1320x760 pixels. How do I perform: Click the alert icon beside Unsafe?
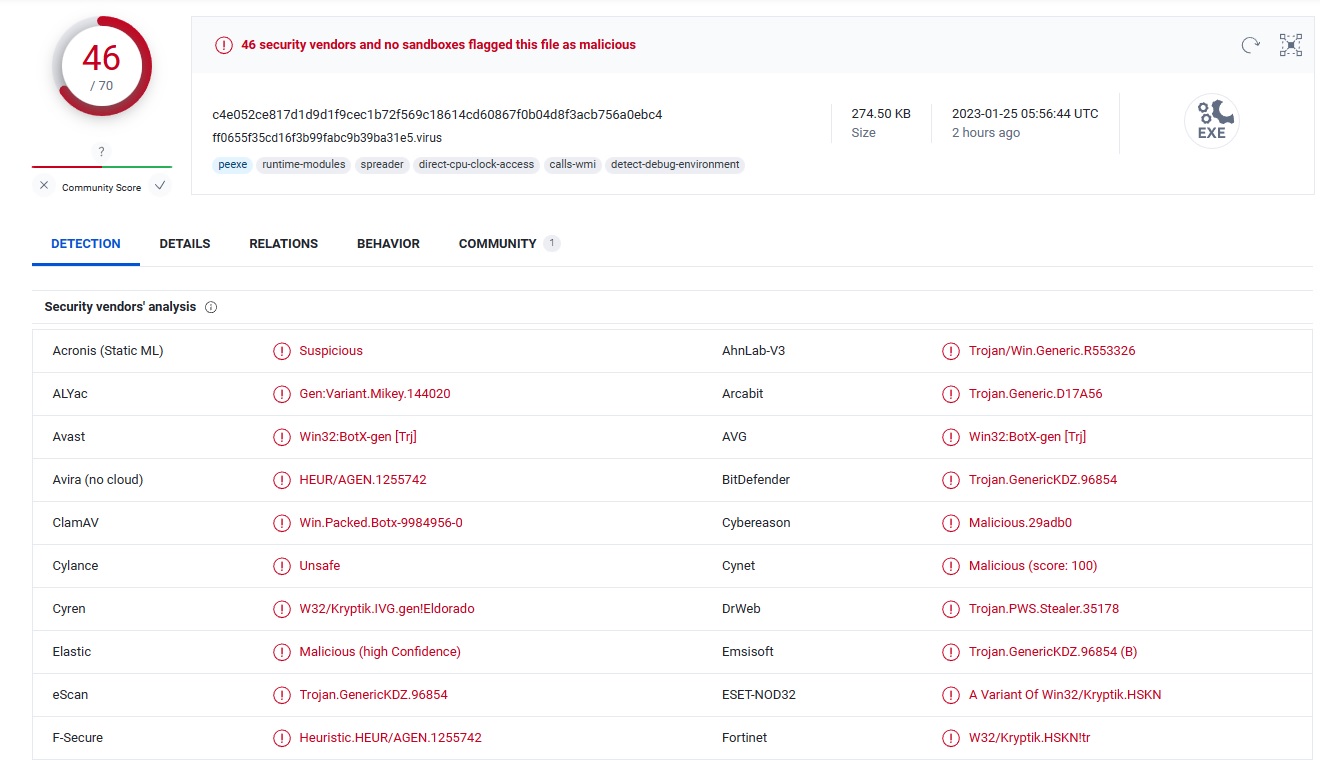(282, 566)
